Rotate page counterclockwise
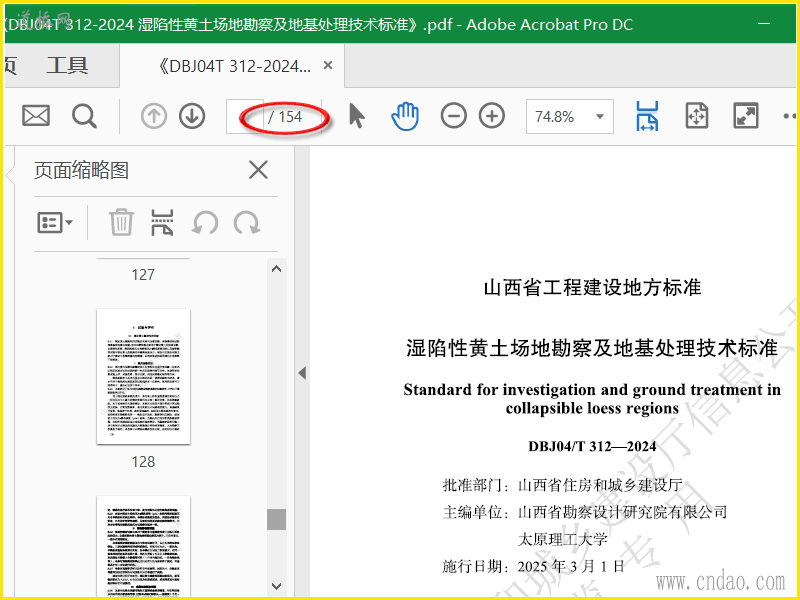800x600 pixels. pyautogui.click(x=205, y=223)
